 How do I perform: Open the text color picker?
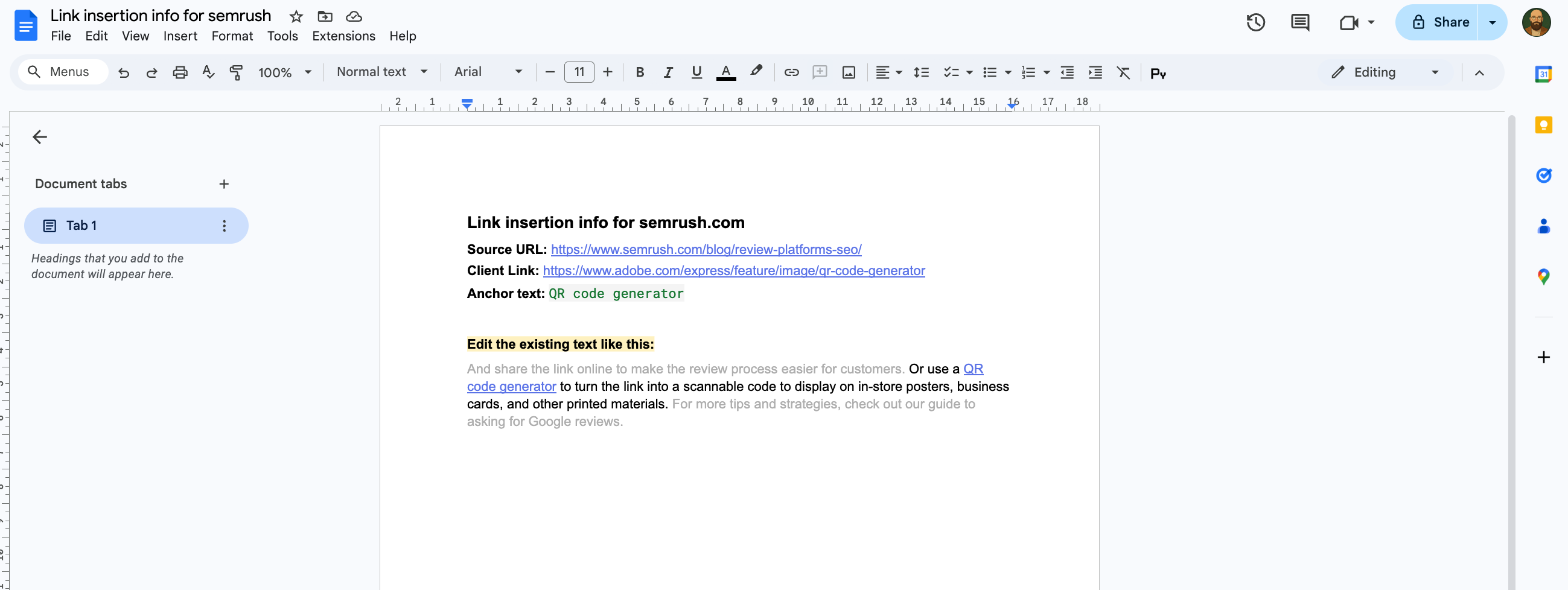tap(725, 72)
